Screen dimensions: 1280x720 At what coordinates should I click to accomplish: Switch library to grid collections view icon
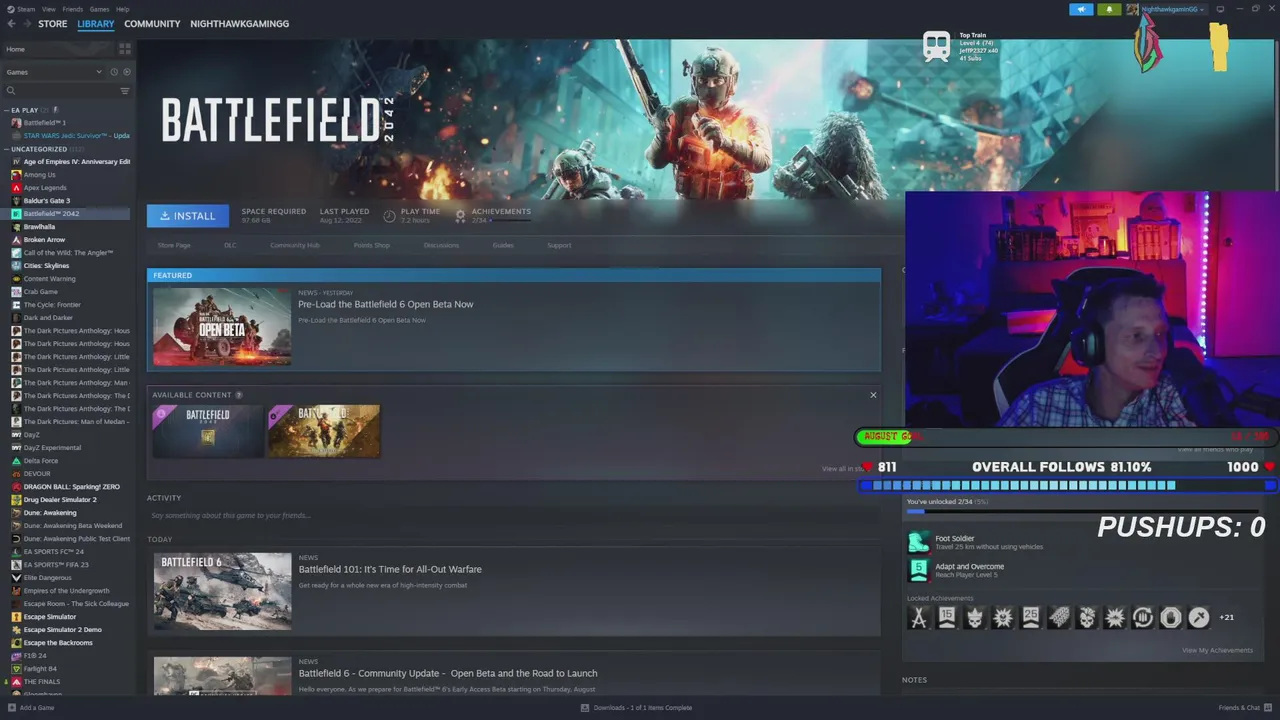(125, 48)
